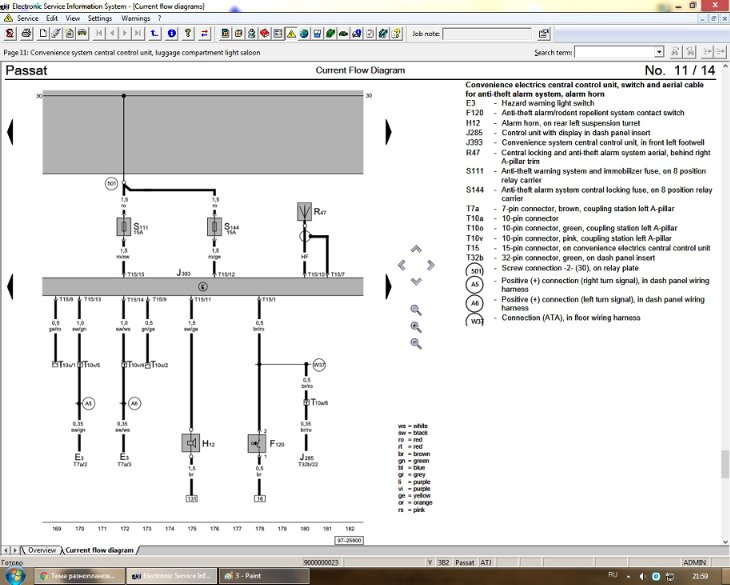Open the Service menu
730x585 pixels.
click(27, 18)
